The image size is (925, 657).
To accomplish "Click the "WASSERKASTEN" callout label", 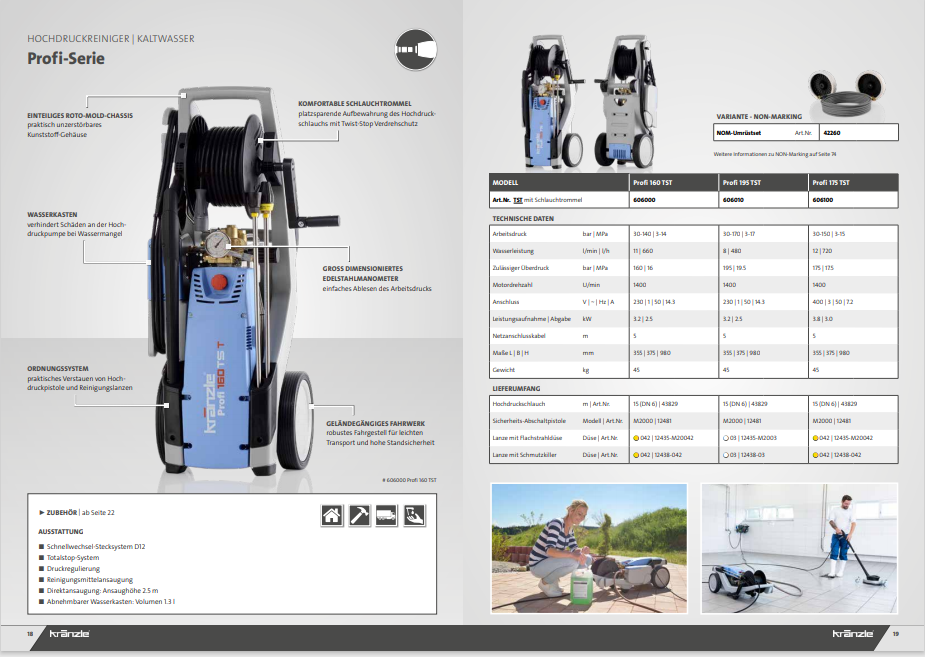I will 52,215.
